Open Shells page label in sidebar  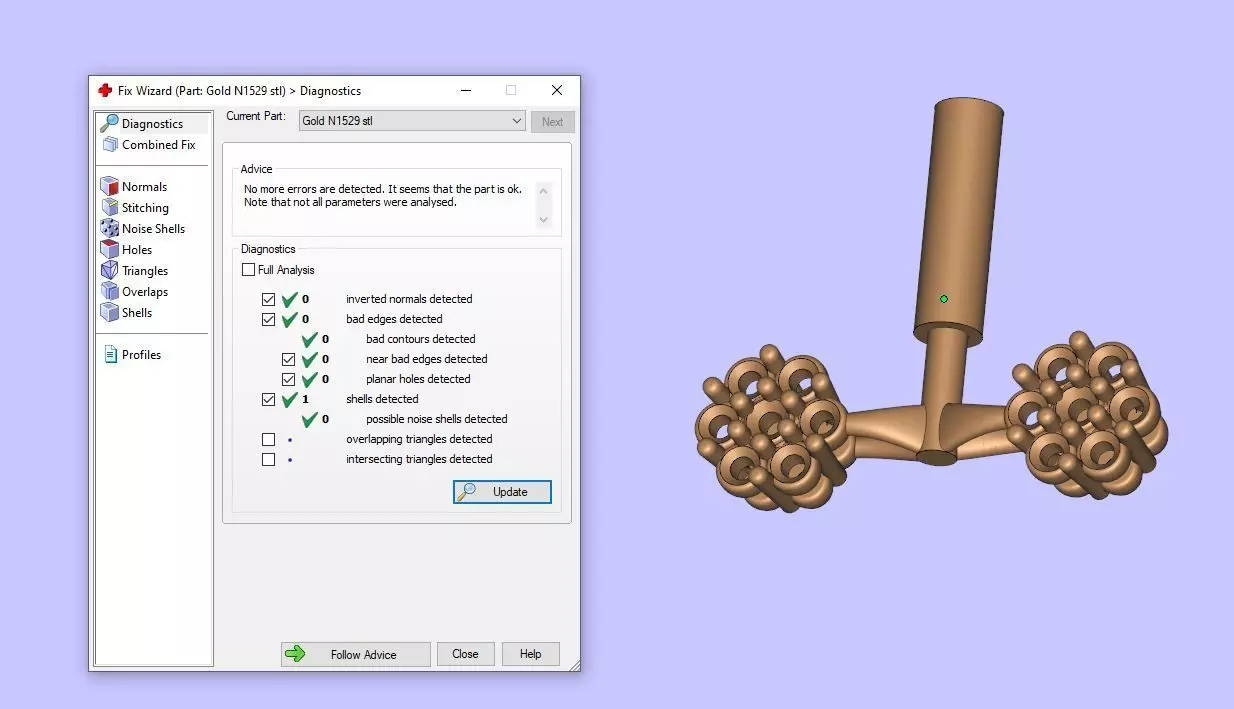click(x=137, y=313)
